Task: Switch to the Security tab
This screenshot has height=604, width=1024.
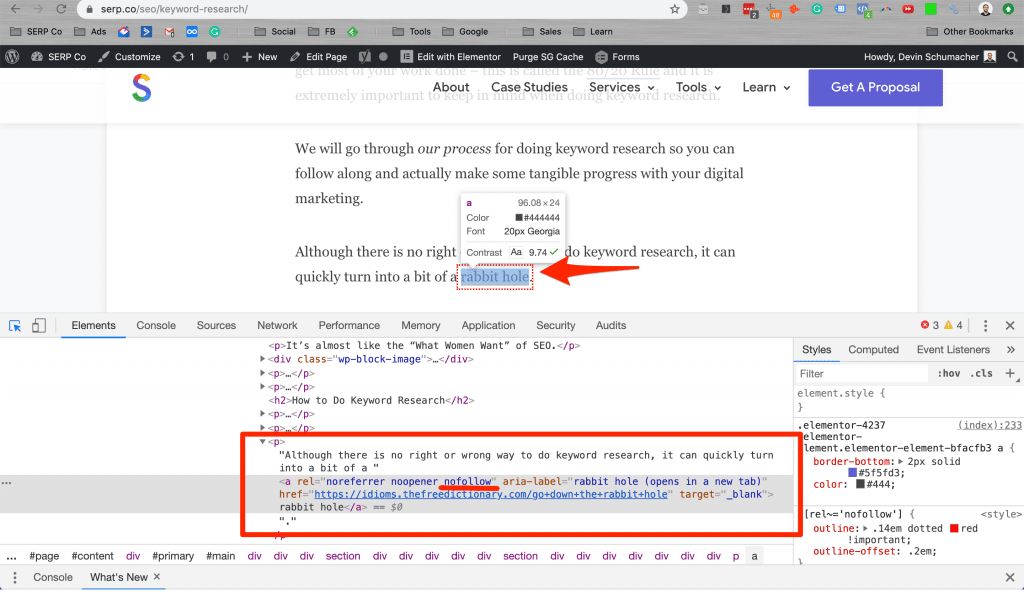Action: (x=556, y=325)
